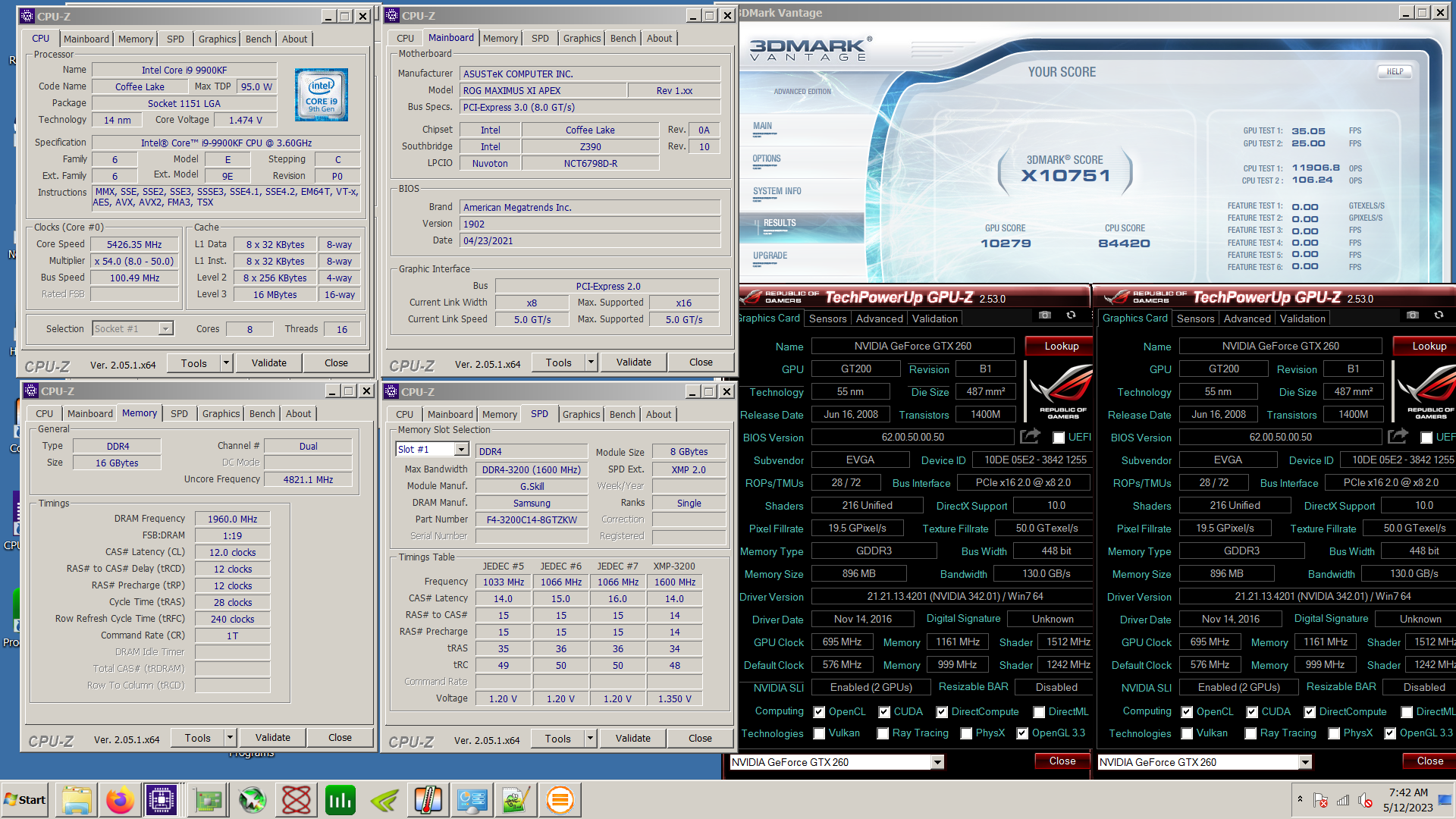Click Close button in CPU-Z SPD window
This screenshot has width=1456, height=819.
700,738
